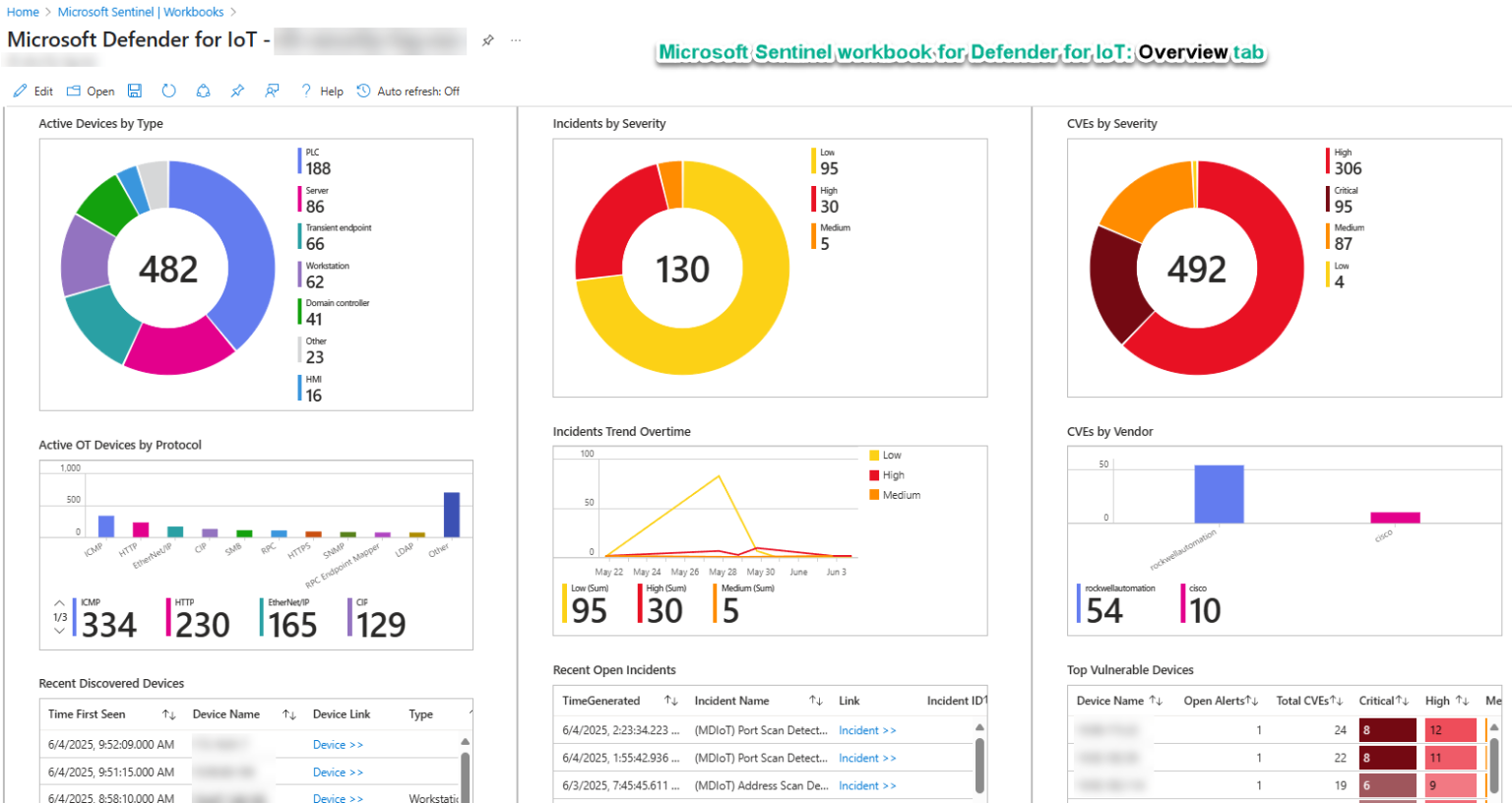
Task: Navigate to Home breadcrumb
Action: [22, 12]
